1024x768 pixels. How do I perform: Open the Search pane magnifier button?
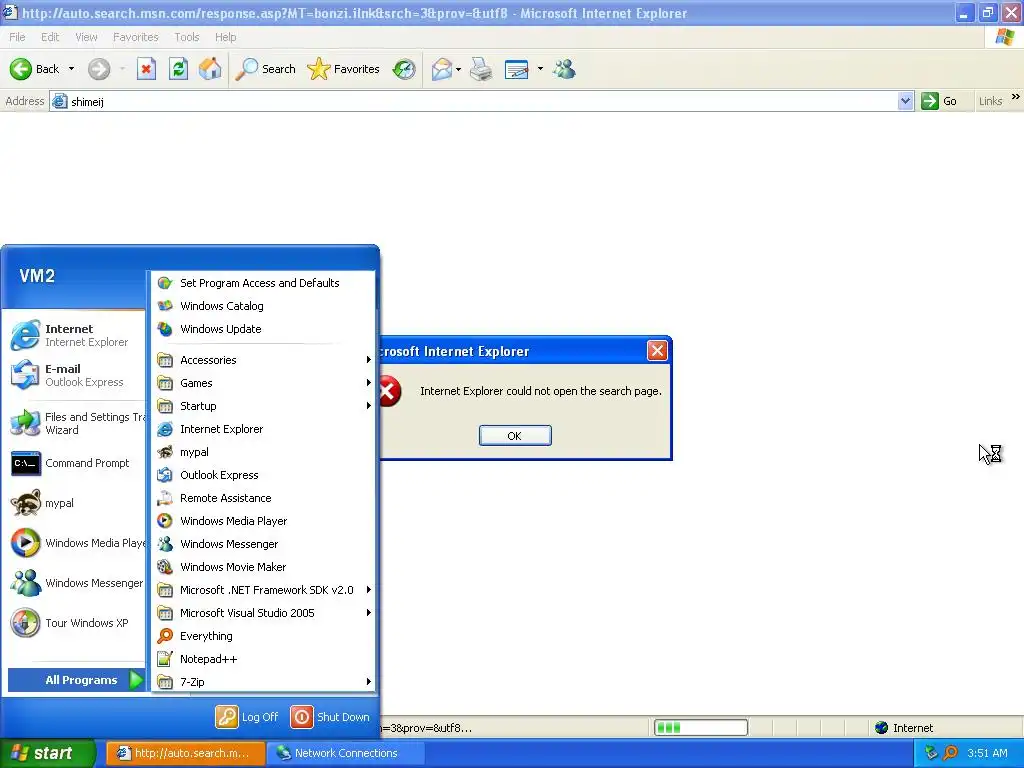point(265,69)
